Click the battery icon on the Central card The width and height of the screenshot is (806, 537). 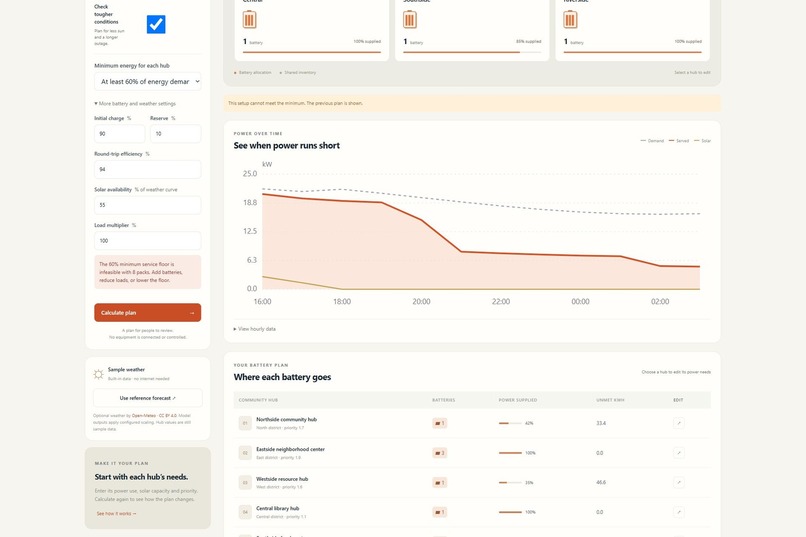click(249, 20)
